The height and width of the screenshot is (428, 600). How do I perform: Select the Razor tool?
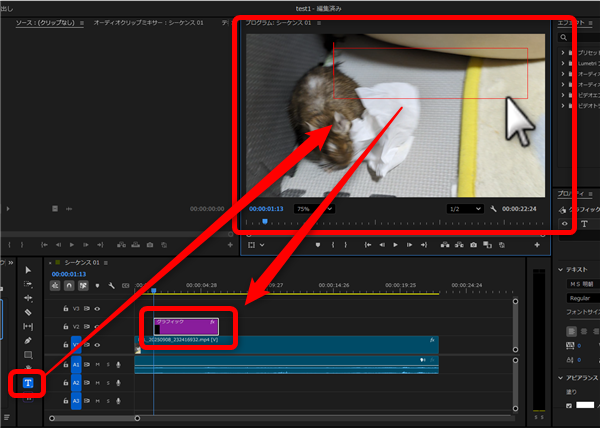28,312
